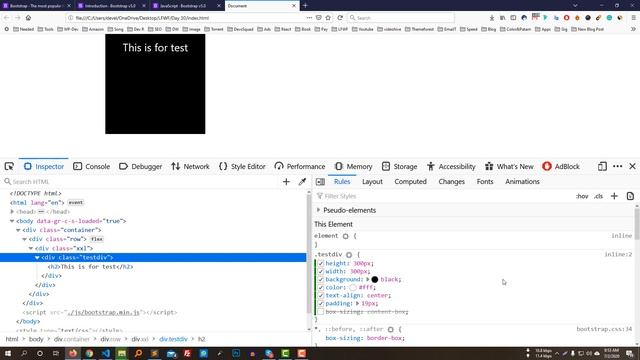Toggle the :hov pseudo-class panel
The height and width of the screenshot is (360, 640).
coord(582,196)
